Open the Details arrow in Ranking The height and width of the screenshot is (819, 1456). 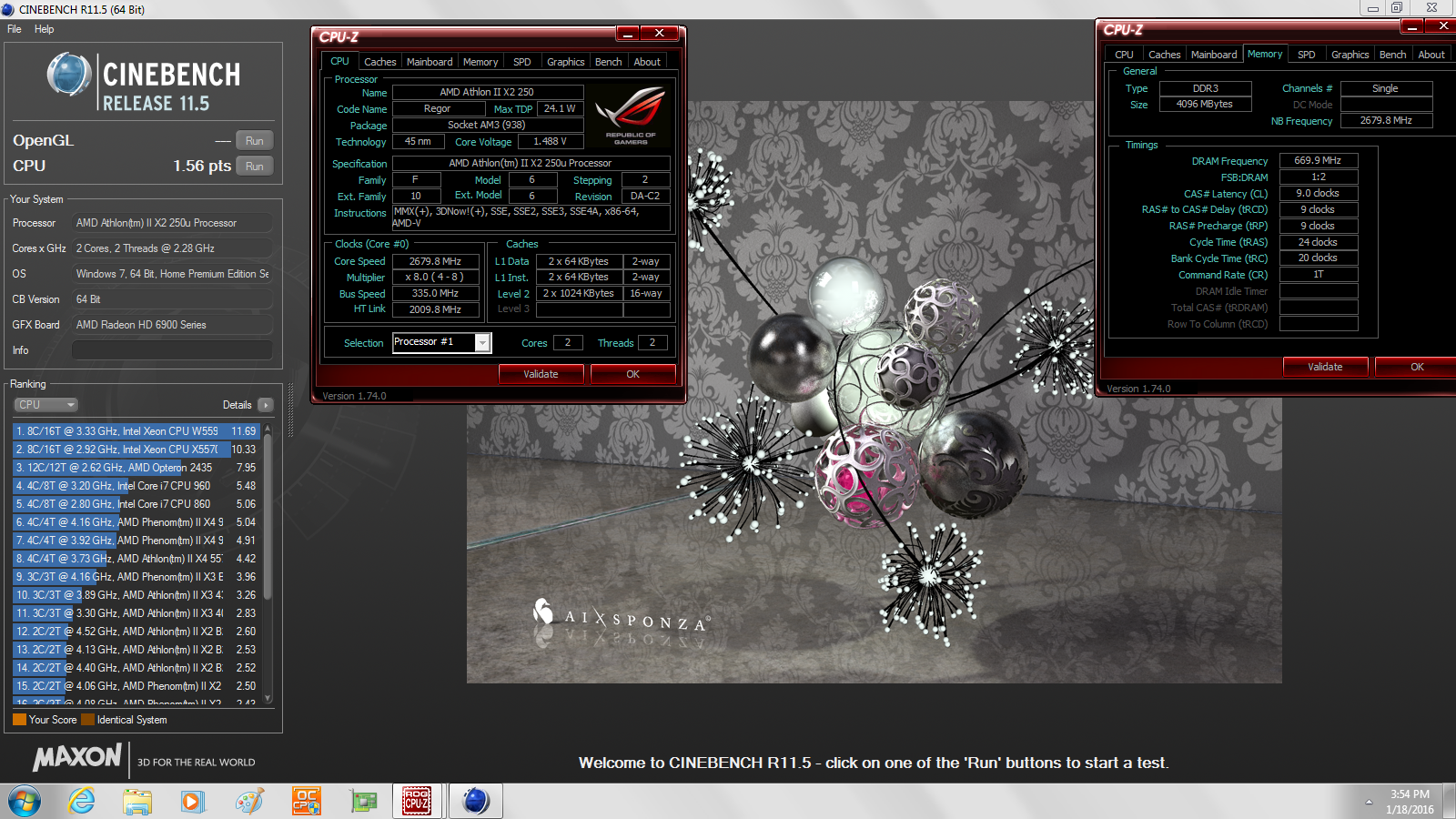[x=265, y=405]
